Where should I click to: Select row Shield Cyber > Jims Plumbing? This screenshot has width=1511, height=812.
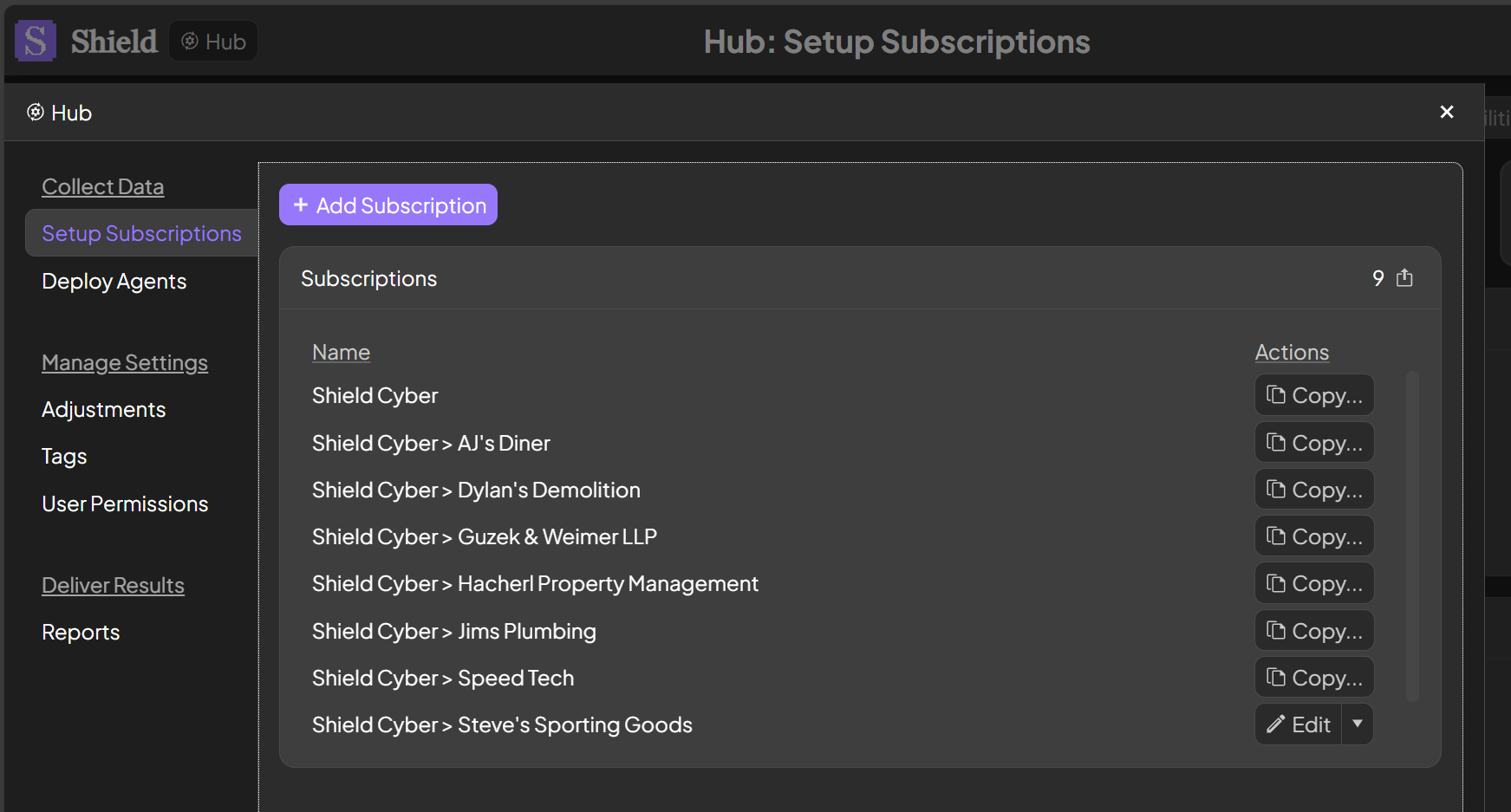(x=454, y=631)
